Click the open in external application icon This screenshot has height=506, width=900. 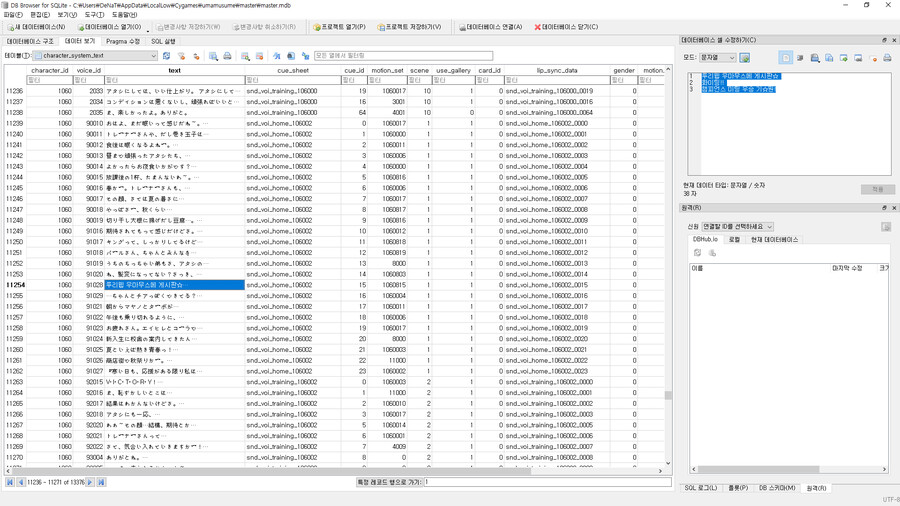[858, 58]
